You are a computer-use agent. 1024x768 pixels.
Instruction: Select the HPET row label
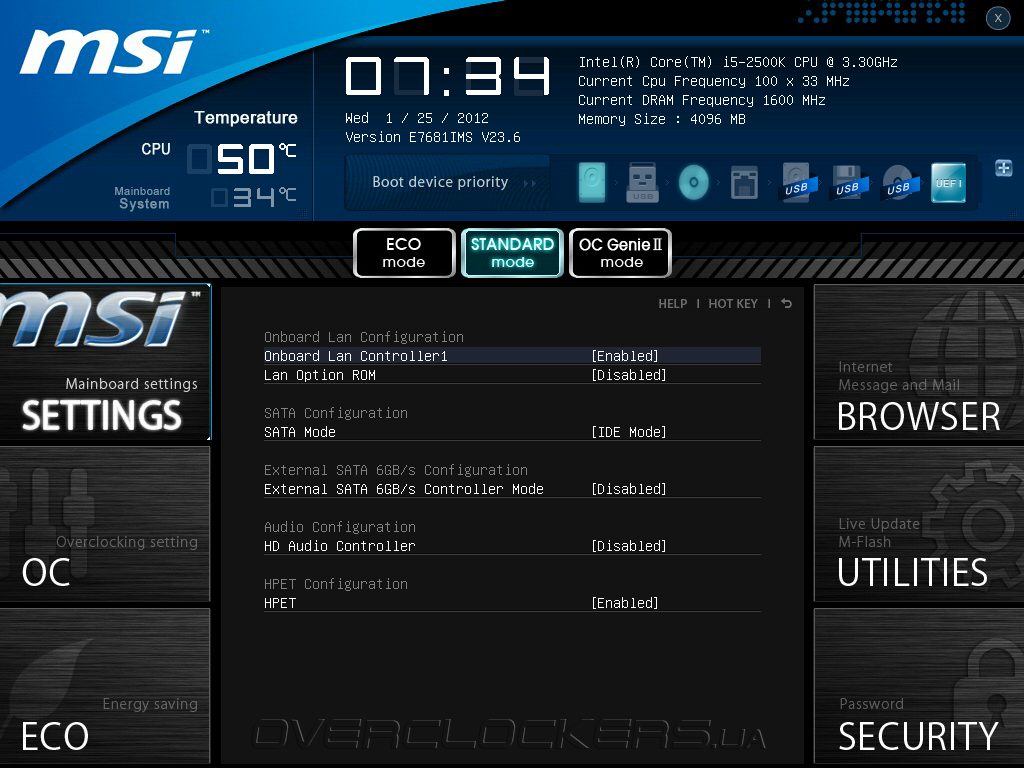(280, 603)
